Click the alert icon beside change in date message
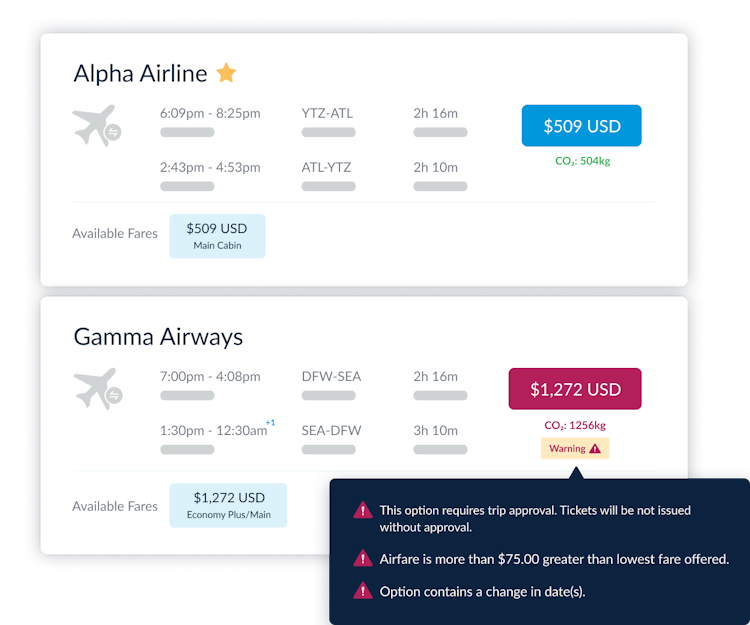 [363, 591]
